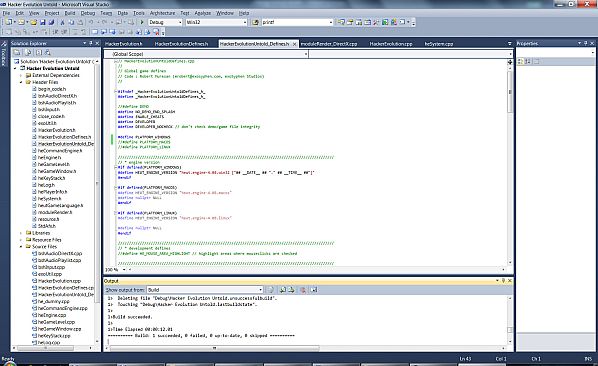Click the Copy icon in the toolbar
Screen dimensions: 598x366
coord(71,22)
